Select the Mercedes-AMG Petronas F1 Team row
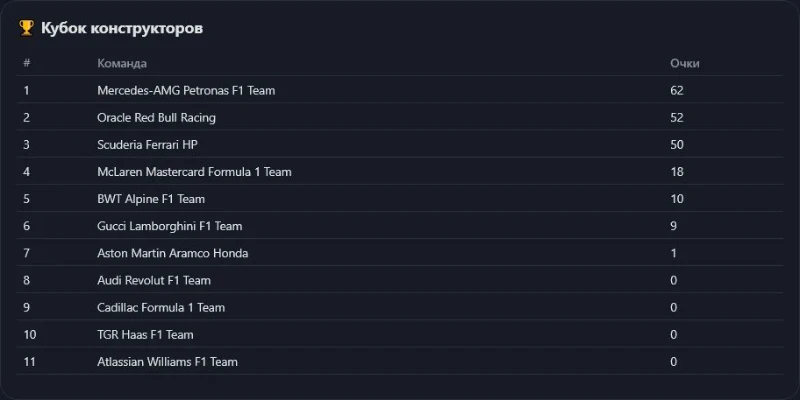This screenshot has width=800, height=400. point(399,90)
